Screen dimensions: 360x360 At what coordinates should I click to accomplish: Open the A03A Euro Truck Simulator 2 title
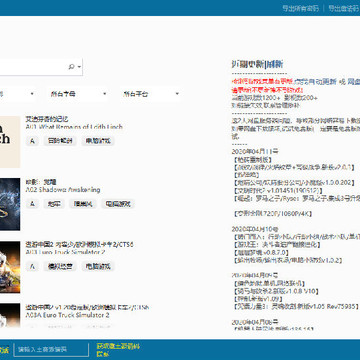pos(67,315)
